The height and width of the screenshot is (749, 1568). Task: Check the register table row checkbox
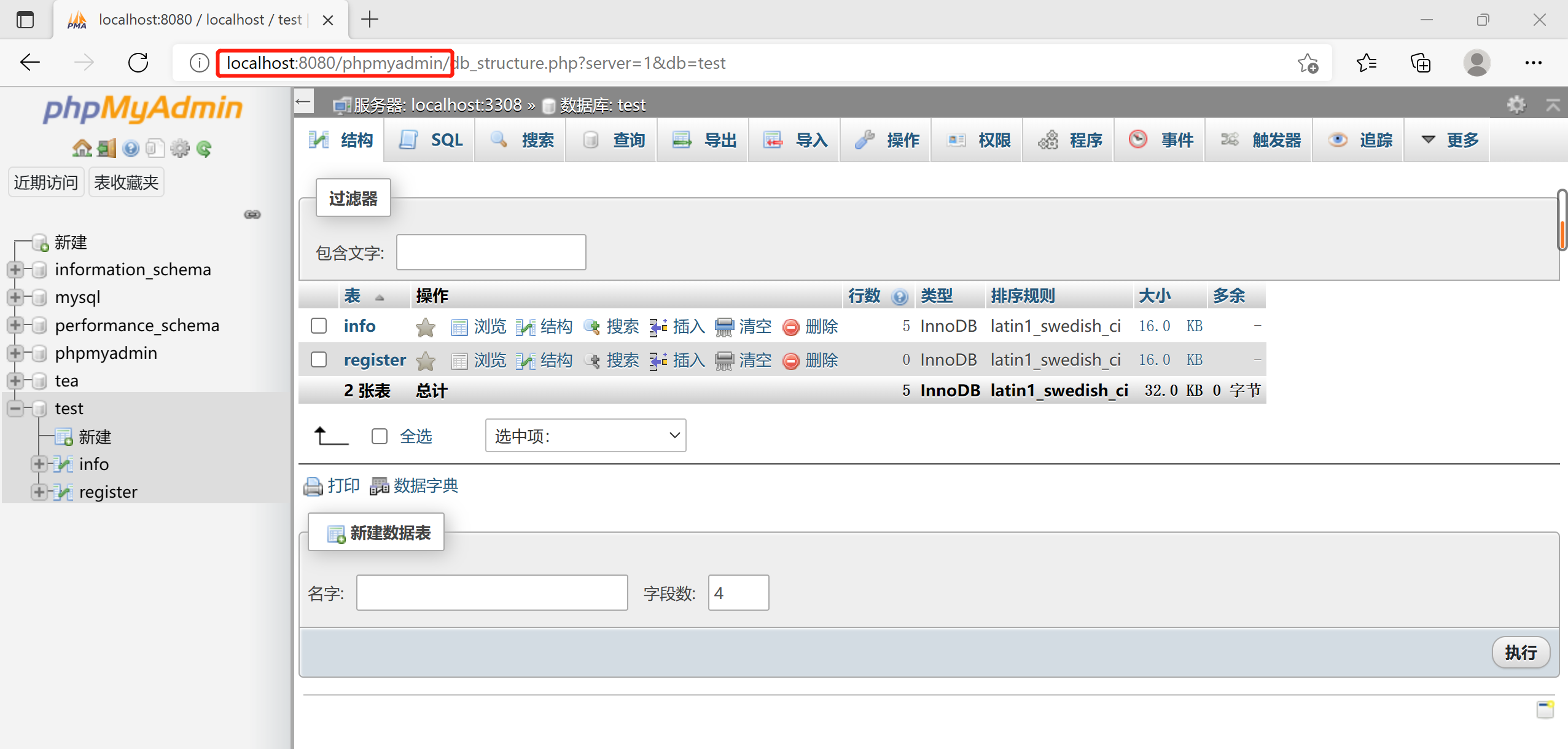tap(318, 359)
